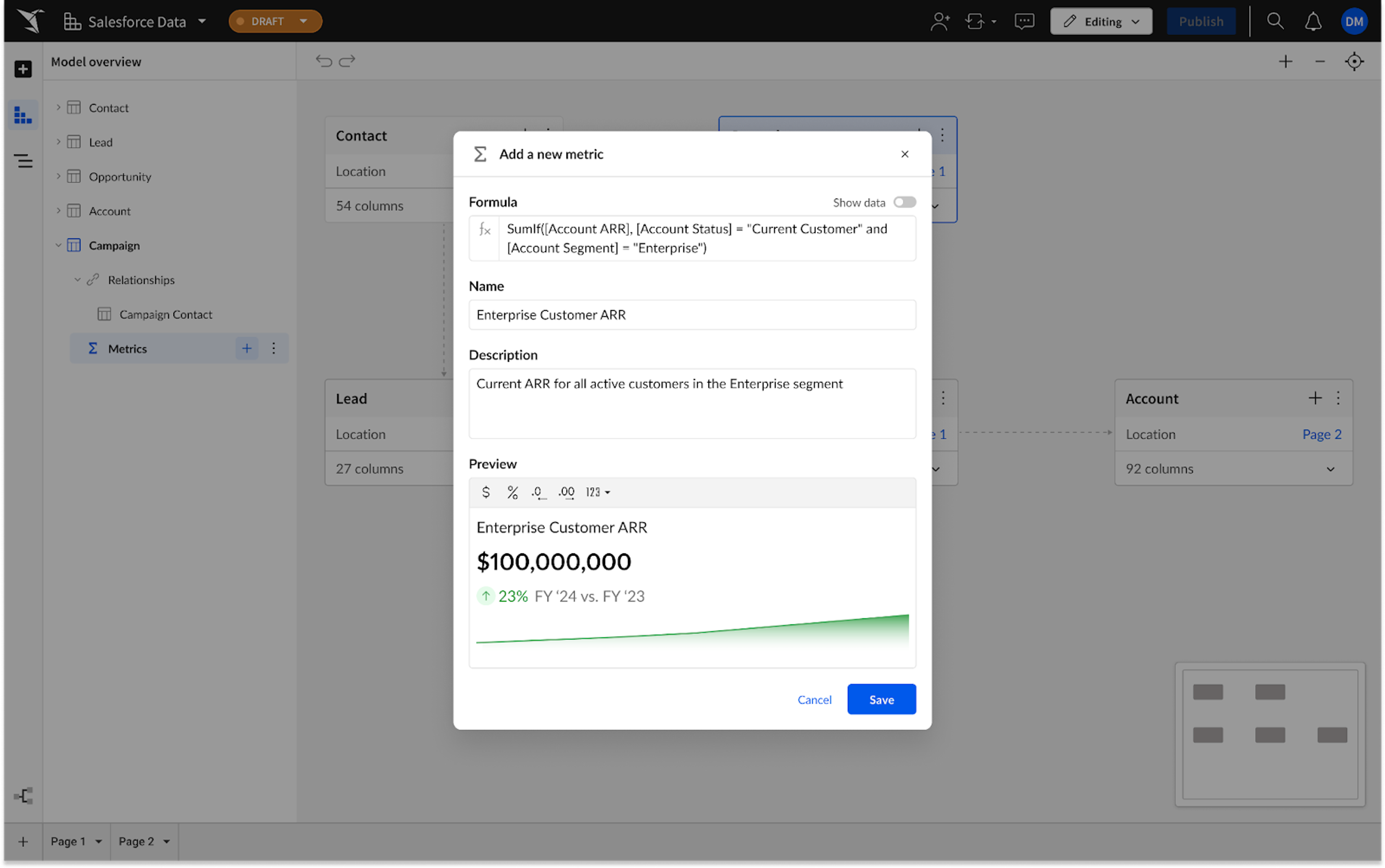Open the Page 2 tab menu arrow
The width and height of the screenshot is (1385, 868).
[x=167, y=842]
